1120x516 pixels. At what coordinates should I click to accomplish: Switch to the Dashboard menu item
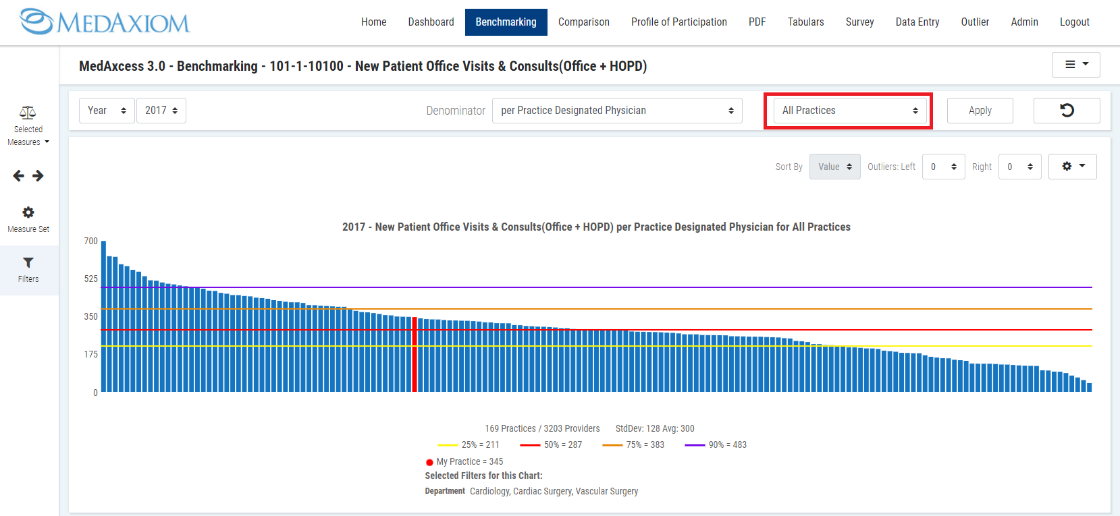tap(431, 22)
